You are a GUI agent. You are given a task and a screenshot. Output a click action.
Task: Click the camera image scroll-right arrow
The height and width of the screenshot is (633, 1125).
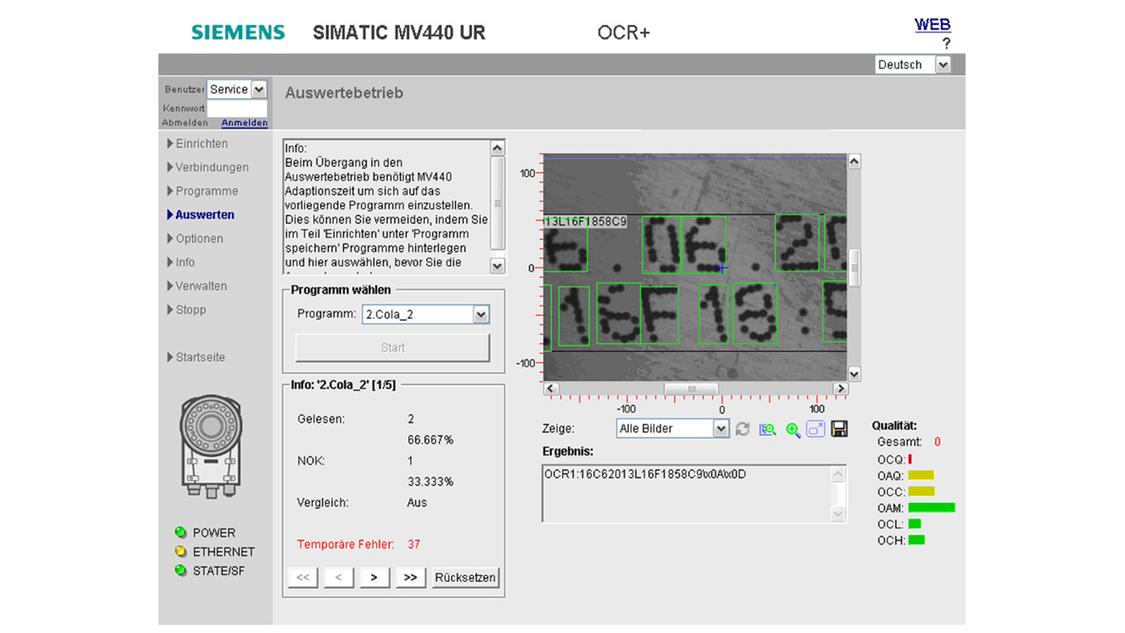tap(839, 388)
